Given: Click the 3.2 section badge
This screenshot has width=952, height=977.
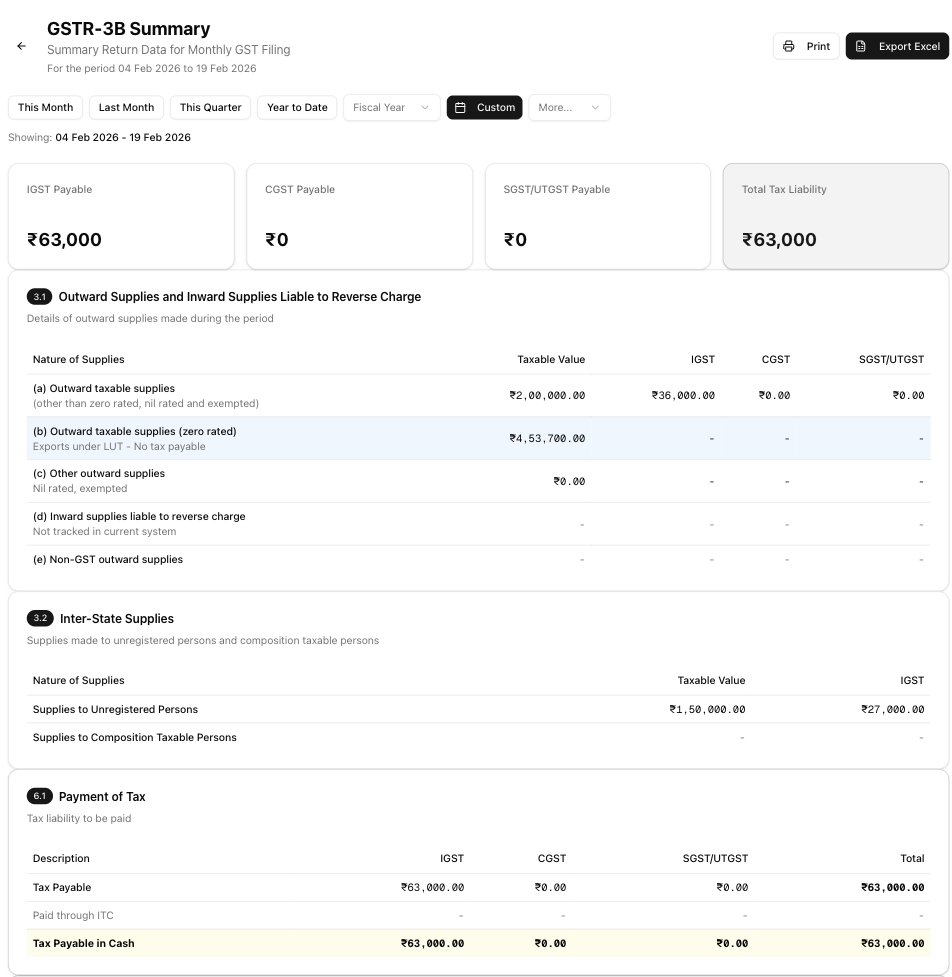Looking at the screenshot, I should [39, 619].
